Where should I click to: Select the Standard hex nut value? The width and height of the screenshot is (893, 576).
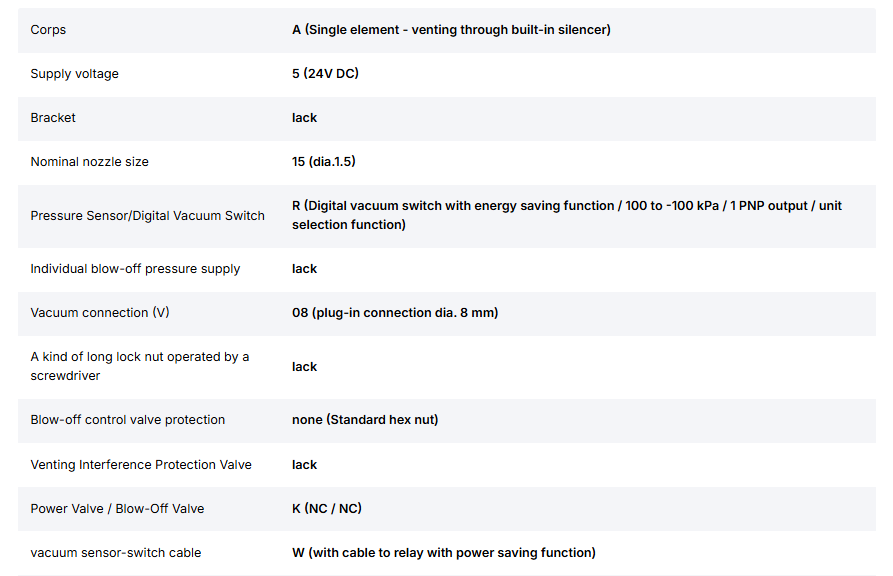point(365,420)
